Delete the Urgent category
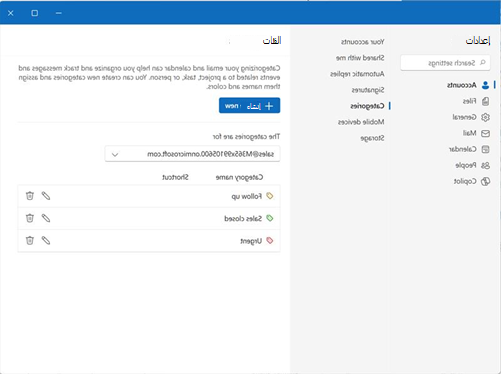 30,240
